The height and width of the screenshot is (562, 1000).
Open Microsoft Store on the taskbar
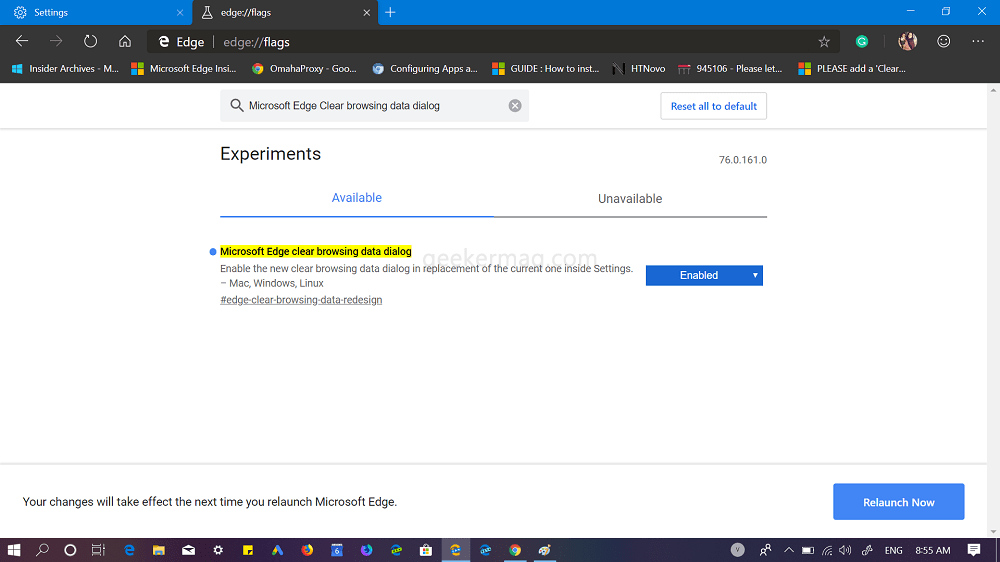425,550
